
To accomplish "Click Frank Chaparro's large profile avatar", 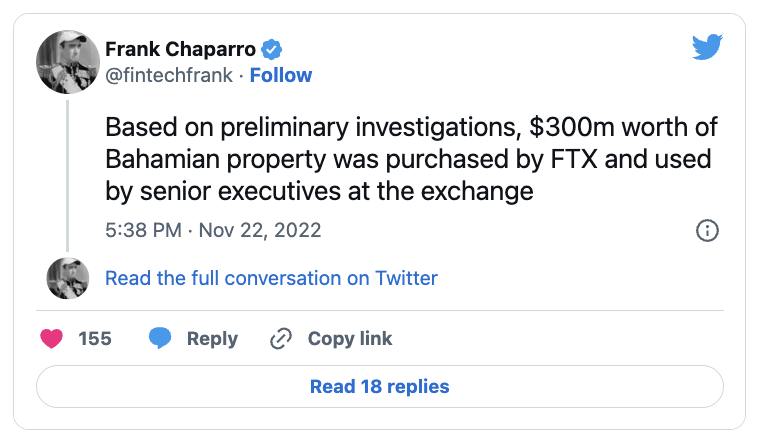I will [69, 62].
